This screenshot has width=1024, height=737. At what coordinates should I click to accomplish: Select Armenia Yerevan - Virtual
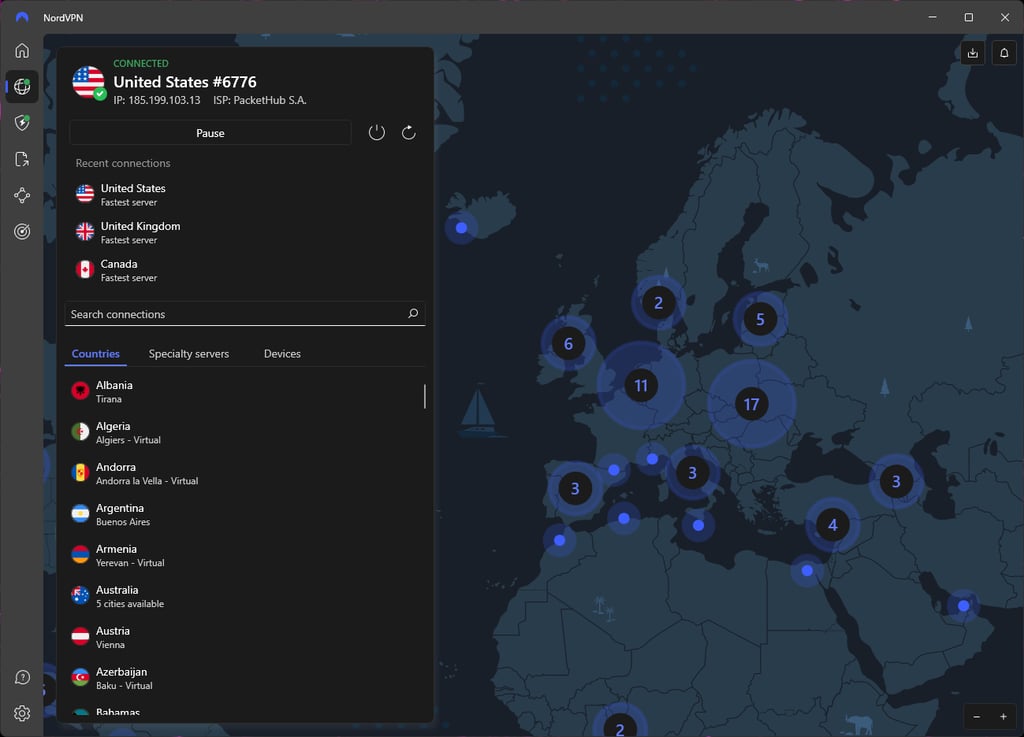coord(245,555)
